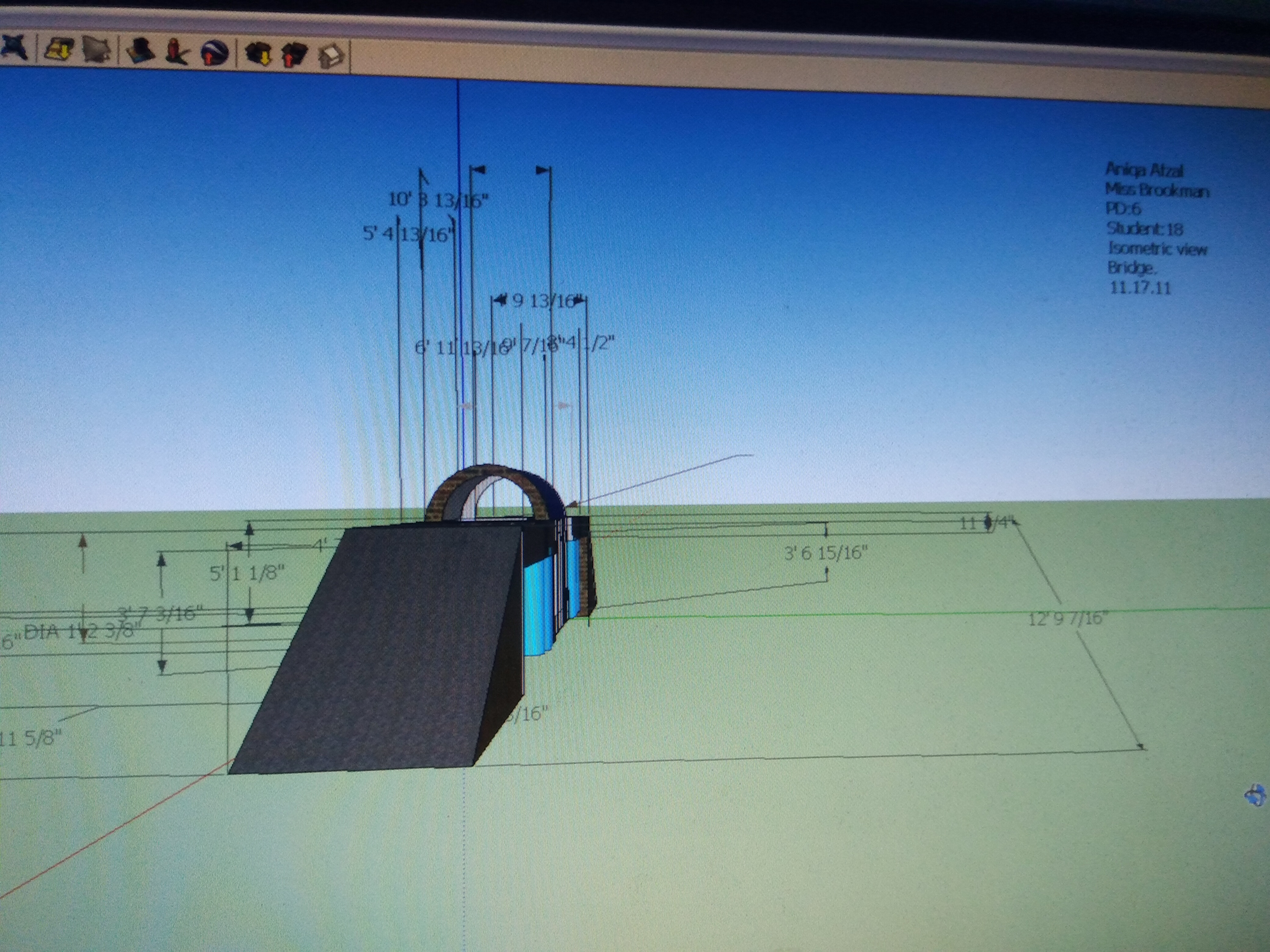Click the 5' 1 1/8" dimension text
The image size is (1270, 952).
pyautogui.click(x=247, y=573)
